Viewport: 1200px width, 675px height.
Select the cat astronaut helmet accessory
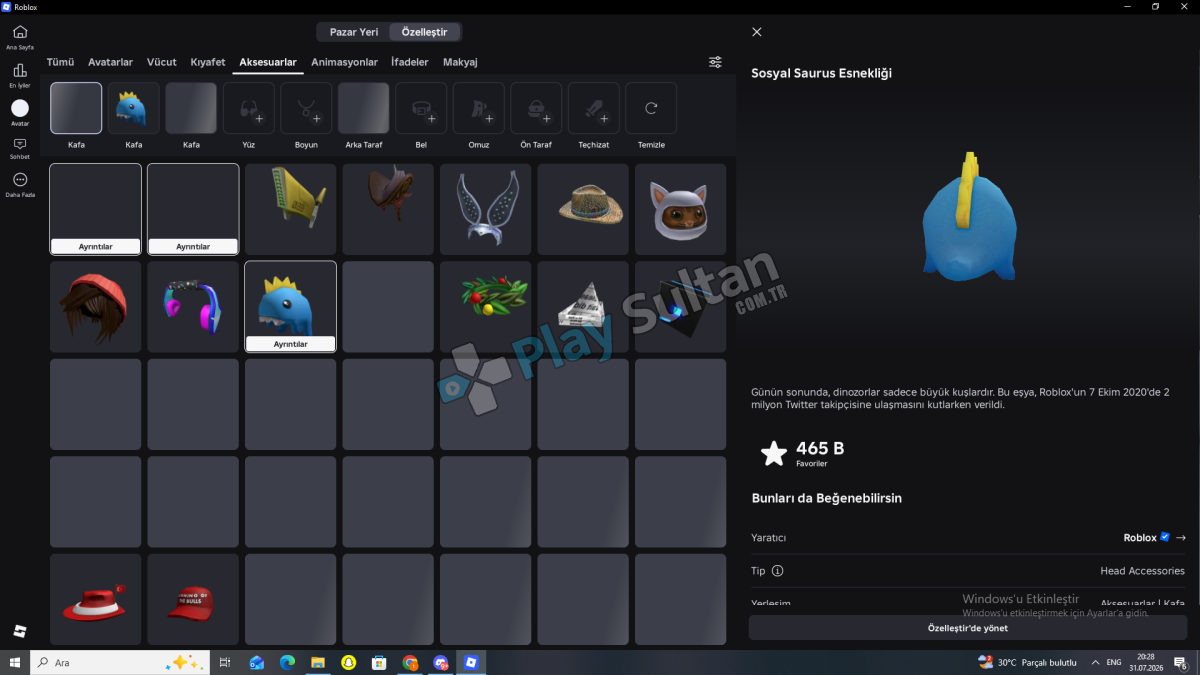(x=681, y=209)
